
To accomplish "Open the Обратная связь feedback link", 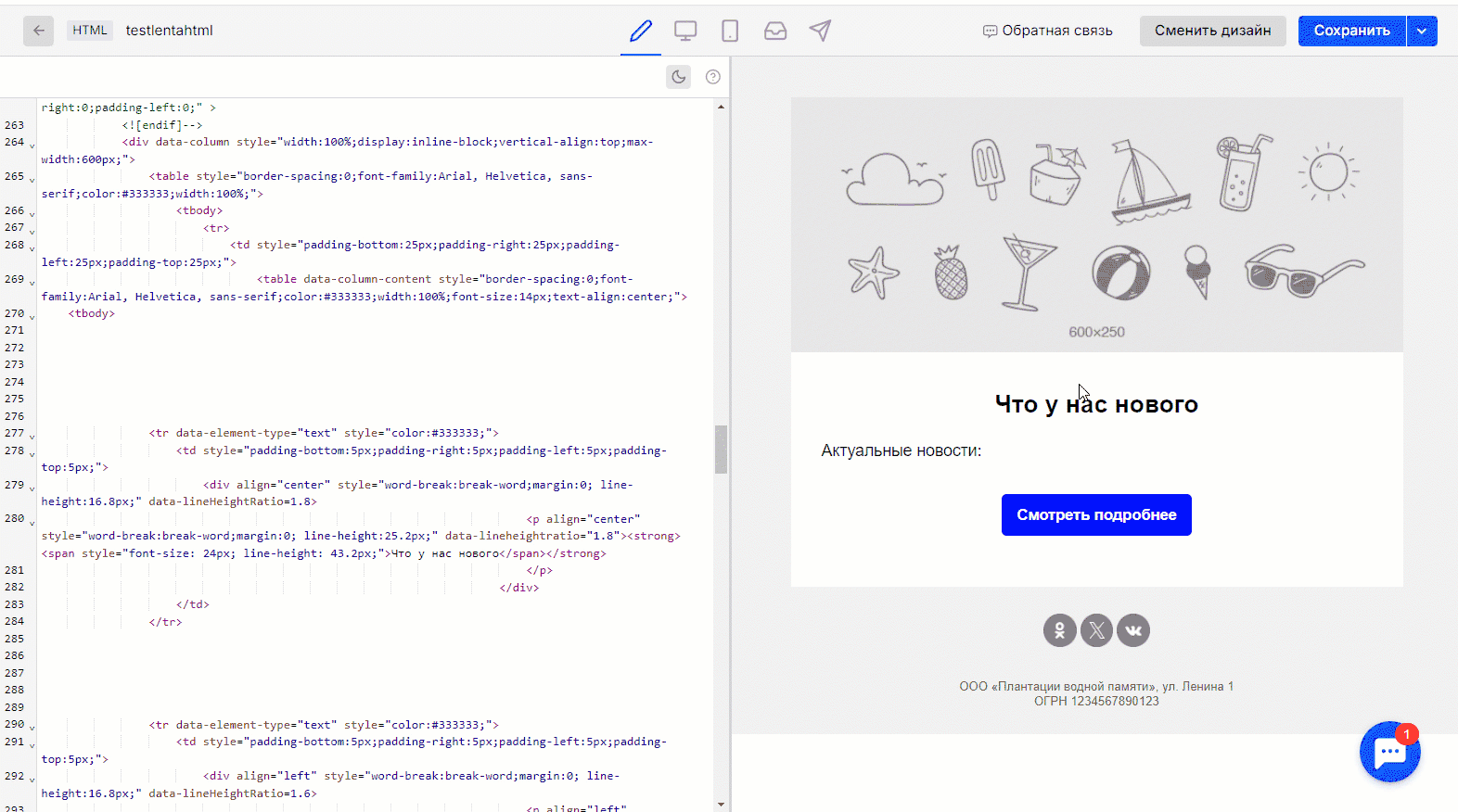I will click(1048, 31).
